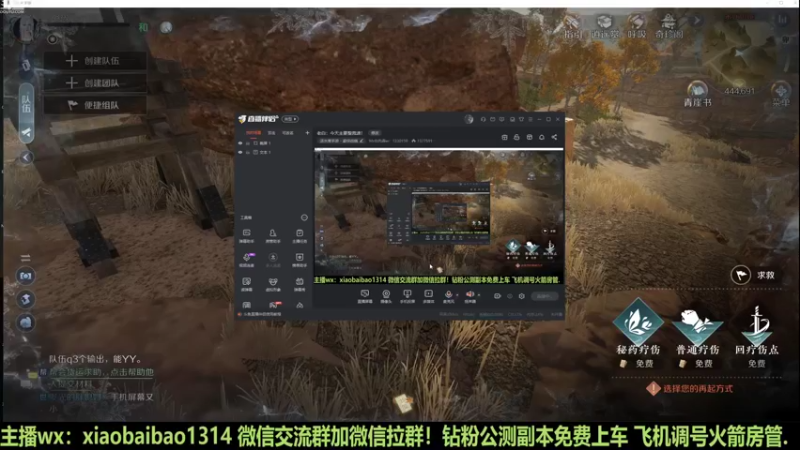800x450 pixels.
Task: Open right toolbox tool in top row
Action: [299, 236]
